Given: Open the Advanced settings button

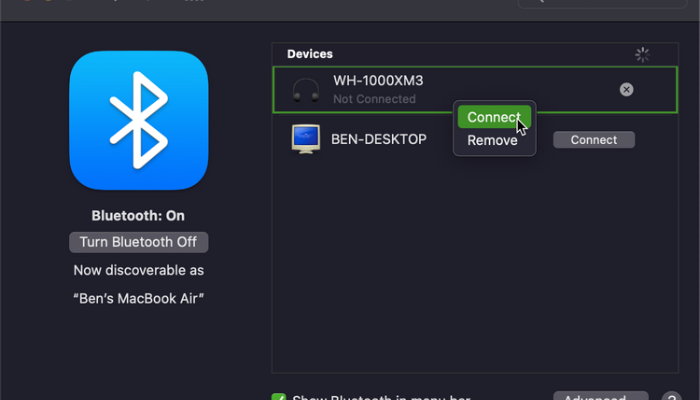Looking at the screenshot, I should click(599, 396).
